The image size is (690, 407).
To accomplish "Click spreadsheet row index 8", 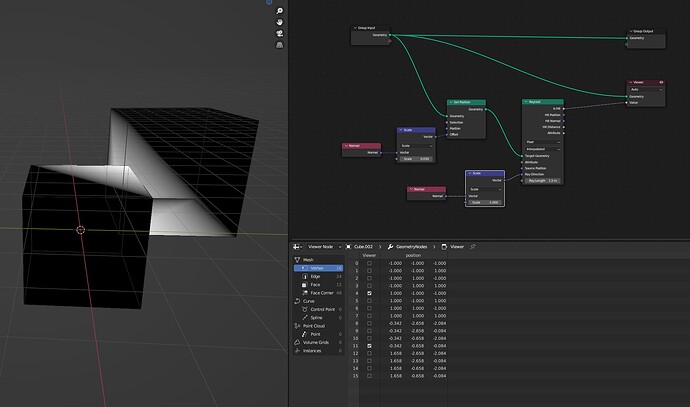I will (356, 323).
